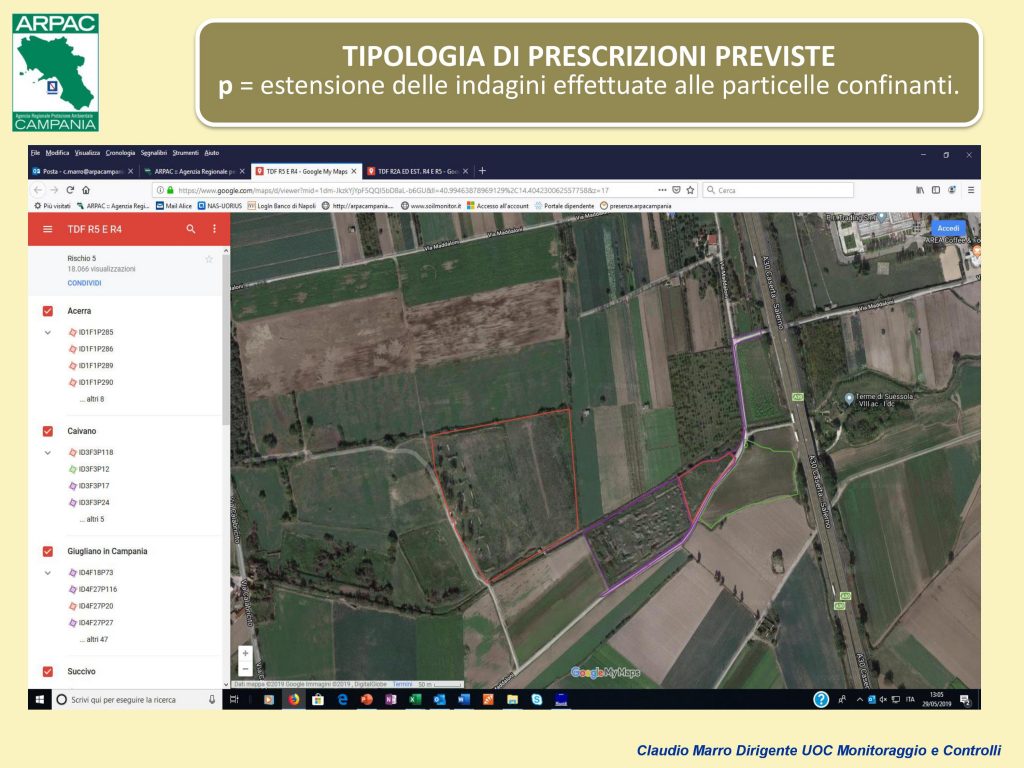The height and width of the screenshot is (768, 1024).
Task: Zoom out on the map
Action: (x=246, y=668)
